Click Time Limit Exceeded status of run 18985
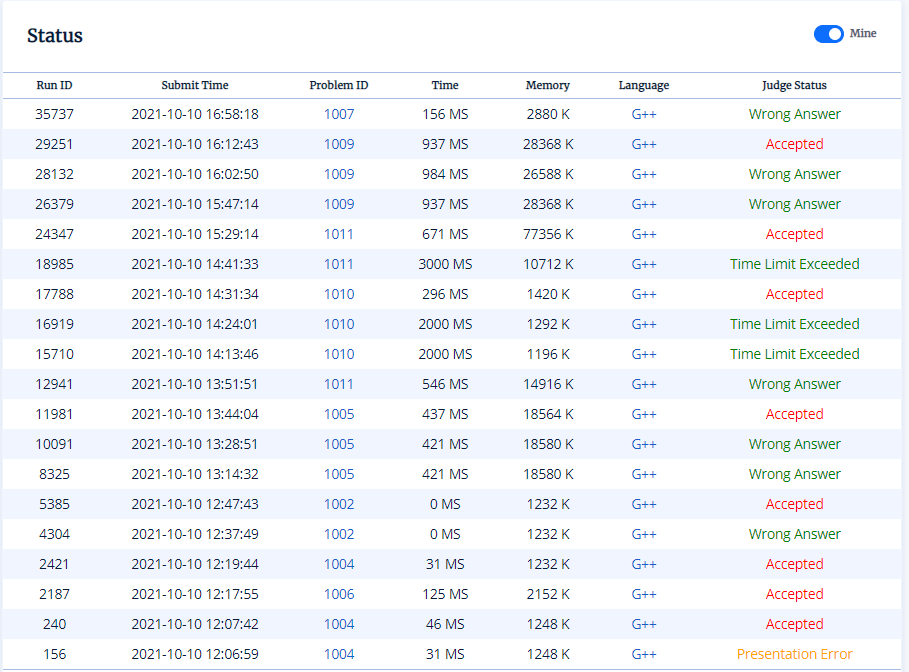The image size is (909, 672). point(794,264)
